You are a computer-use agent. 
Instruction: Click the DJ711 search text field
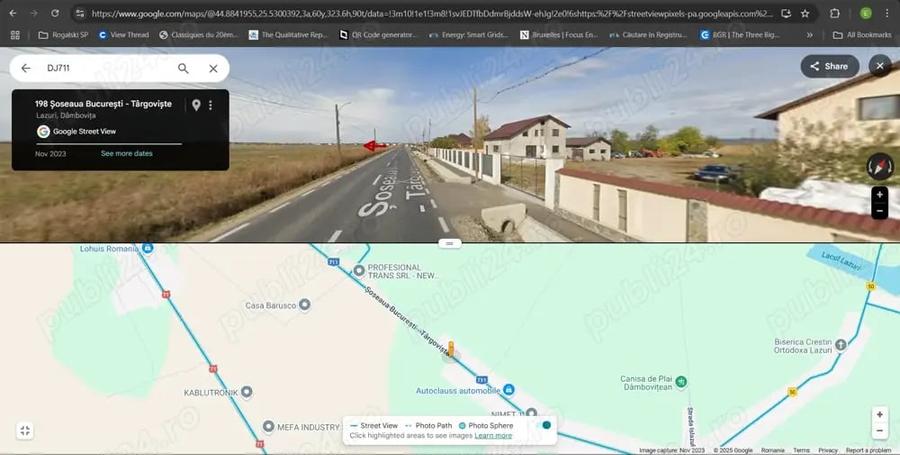pyautogui.click(x=106, y=68)
